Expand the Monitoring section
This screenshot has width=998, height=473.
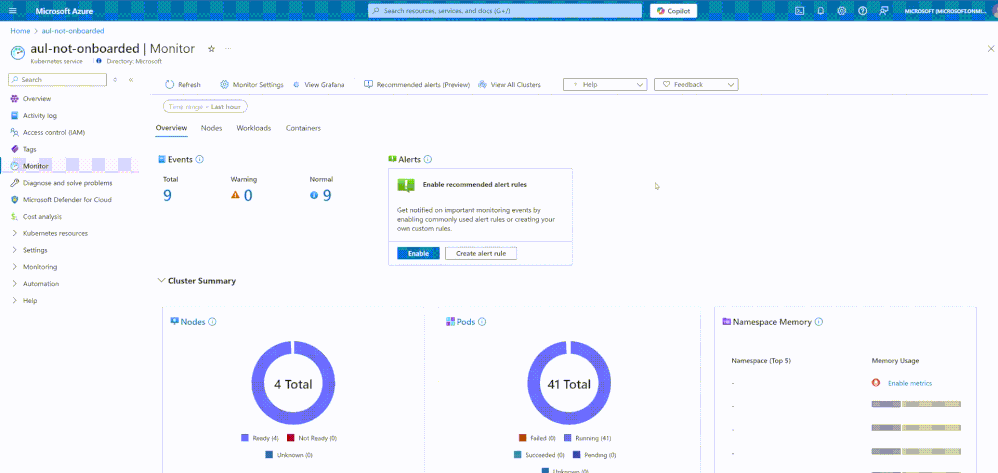click(x=39, y=267)
